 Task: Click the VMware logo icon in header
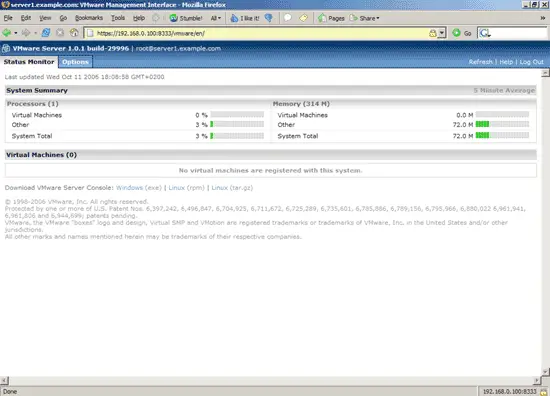pos(6,48)
